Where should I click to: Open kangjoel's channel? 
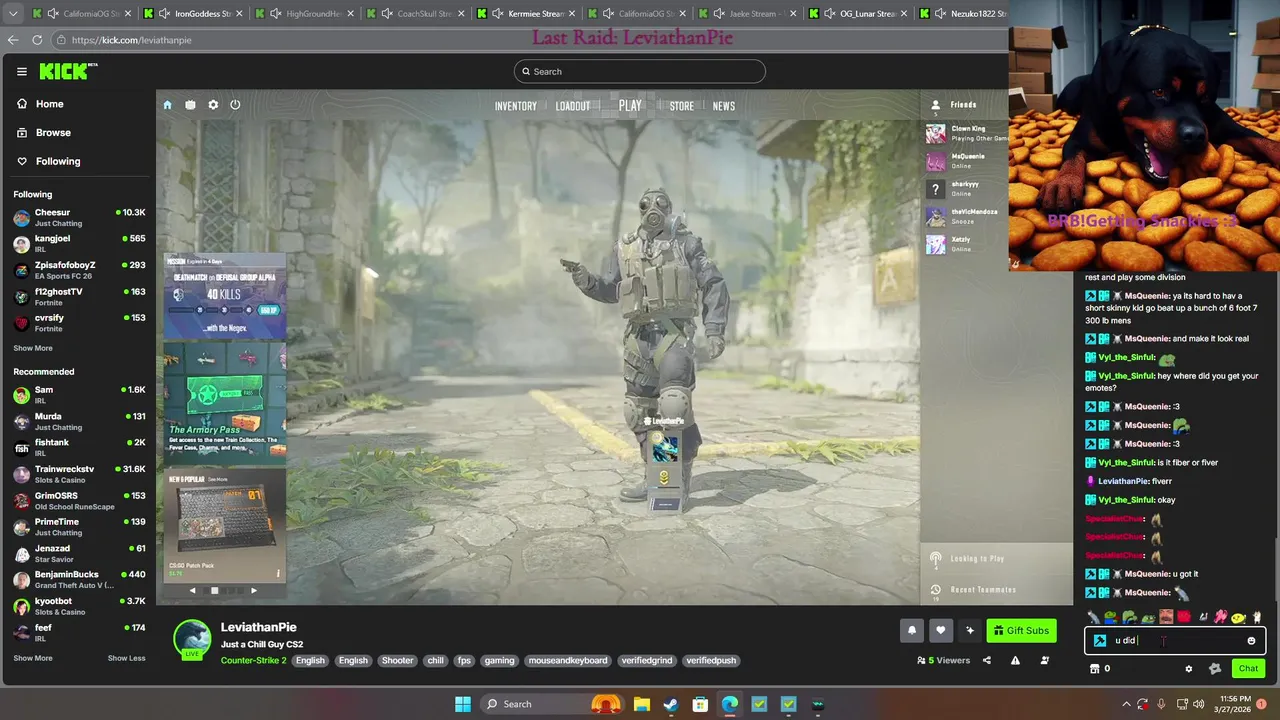[79, 243]
